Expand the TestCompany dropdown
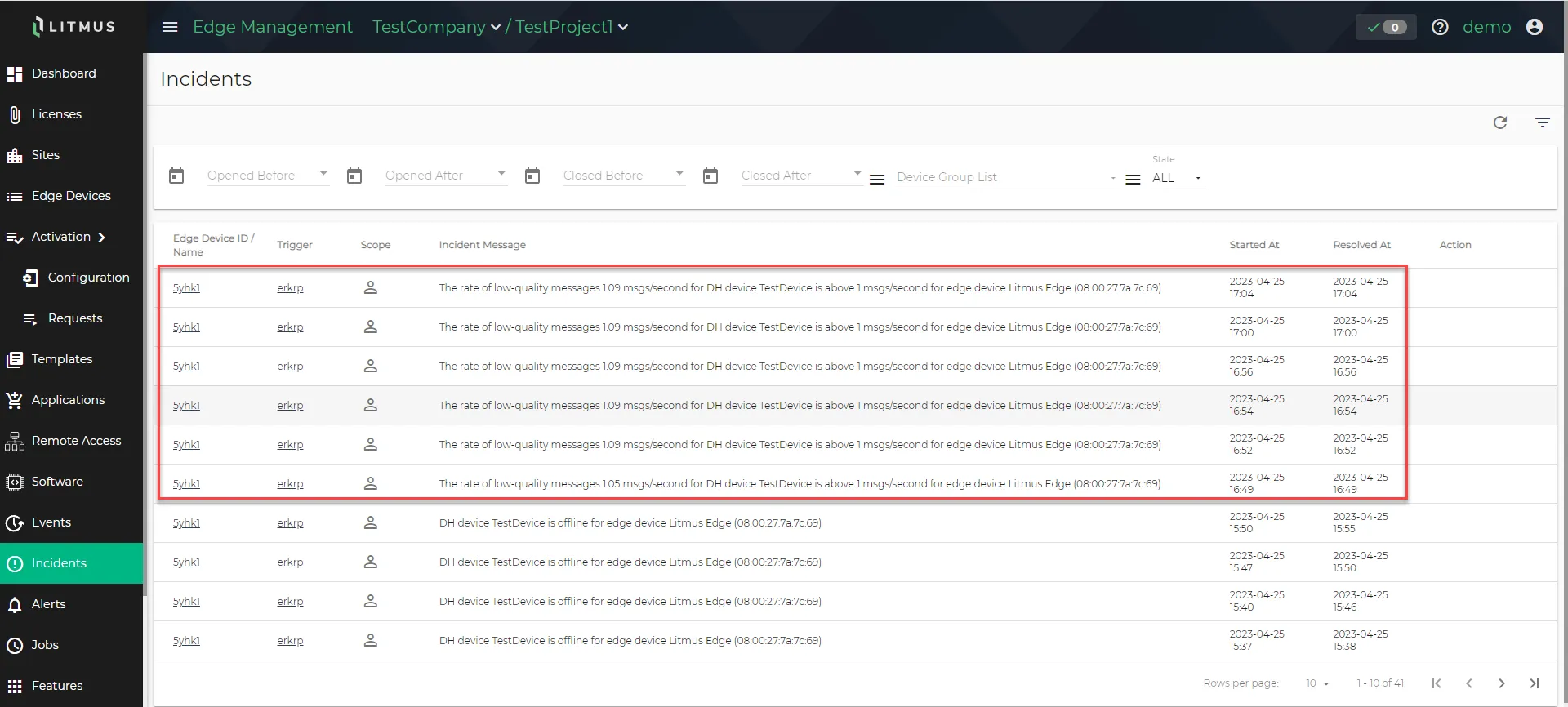This screenshot has width=1568, height=707. coord(436,27)
